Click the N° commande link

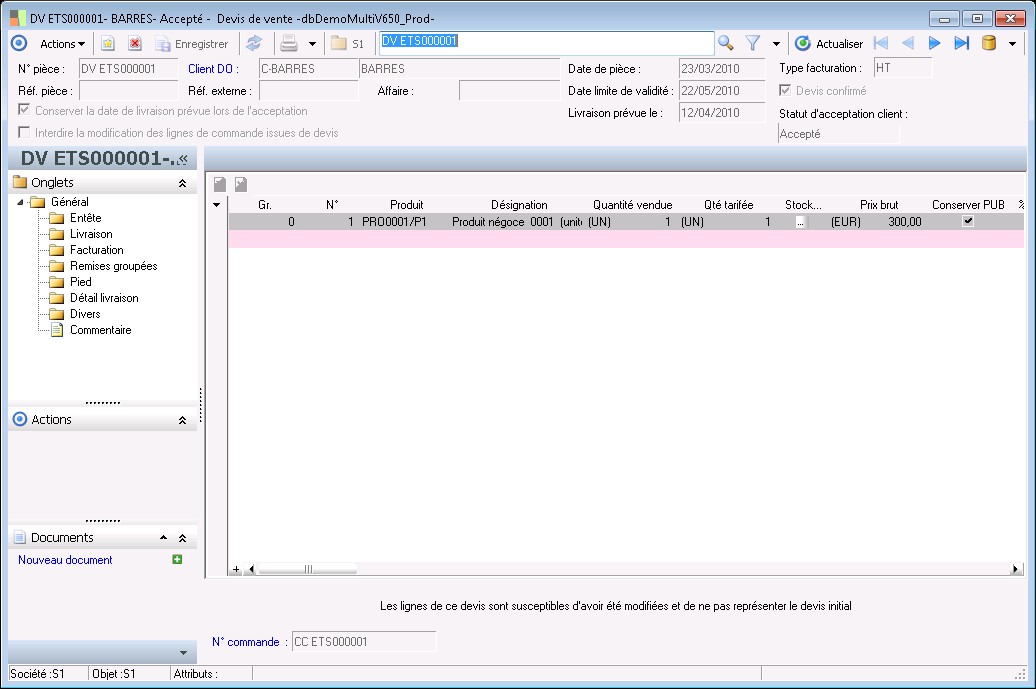coord(245,642)
